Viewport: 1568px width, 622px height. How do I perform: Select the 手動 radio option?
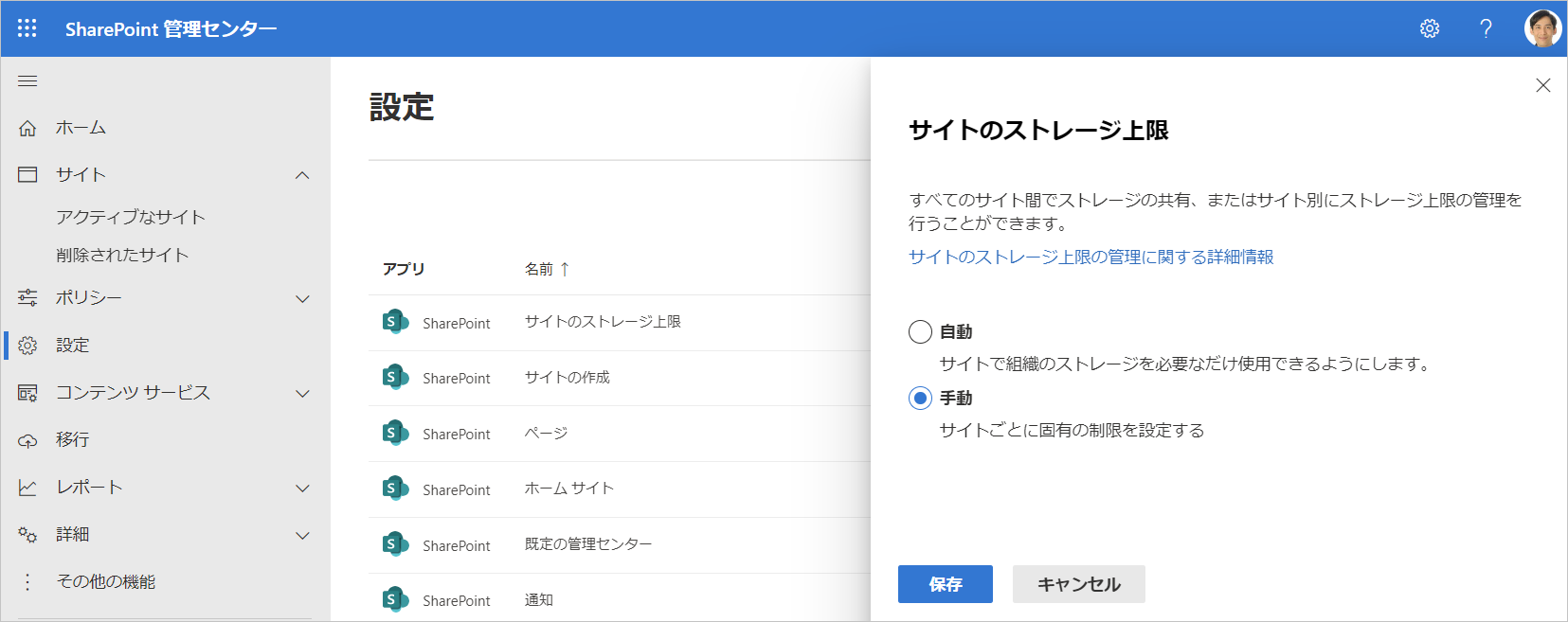pyautogui.click(x=920, y=398)
